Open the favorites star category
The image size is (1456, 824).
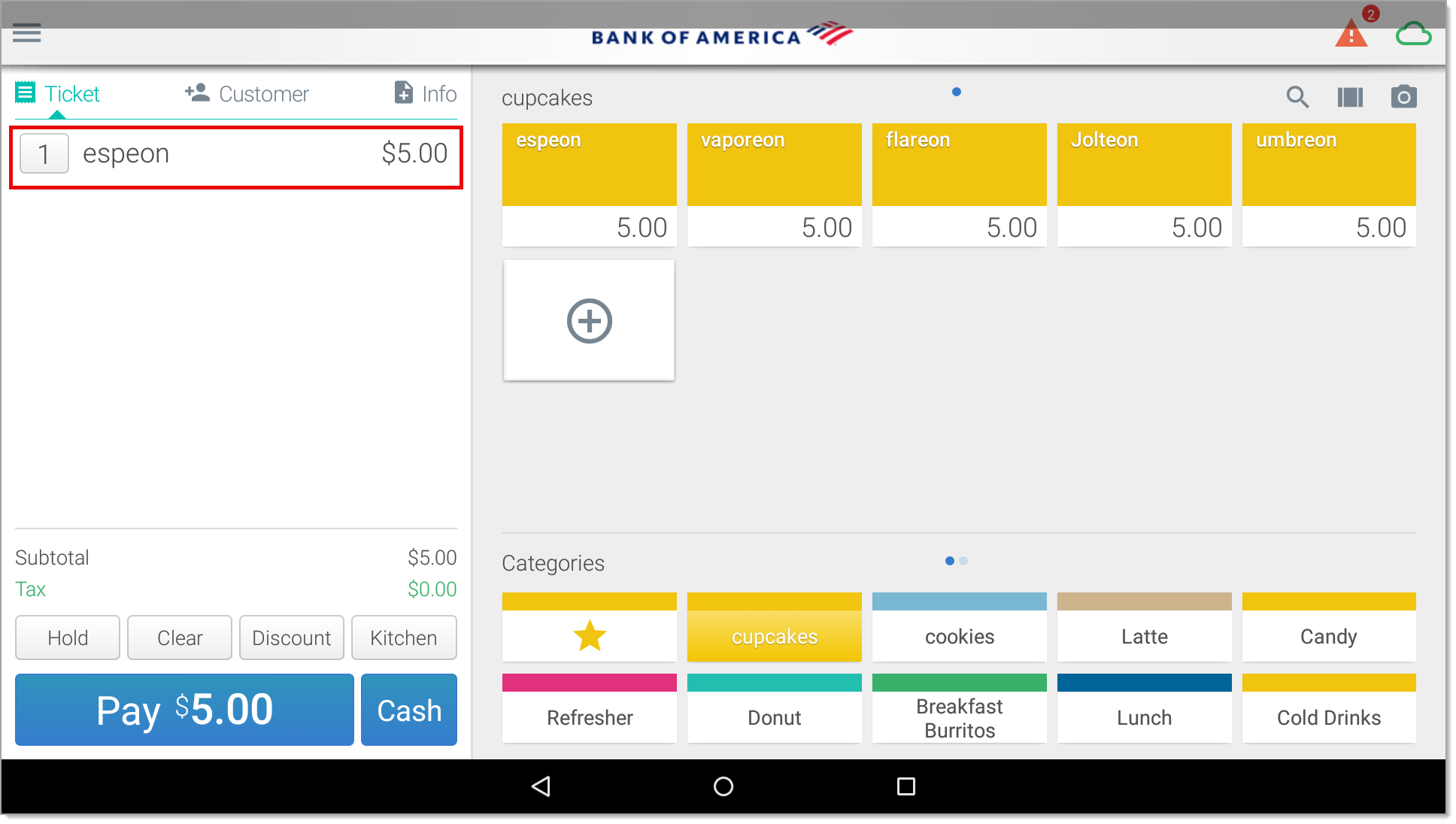590,628
